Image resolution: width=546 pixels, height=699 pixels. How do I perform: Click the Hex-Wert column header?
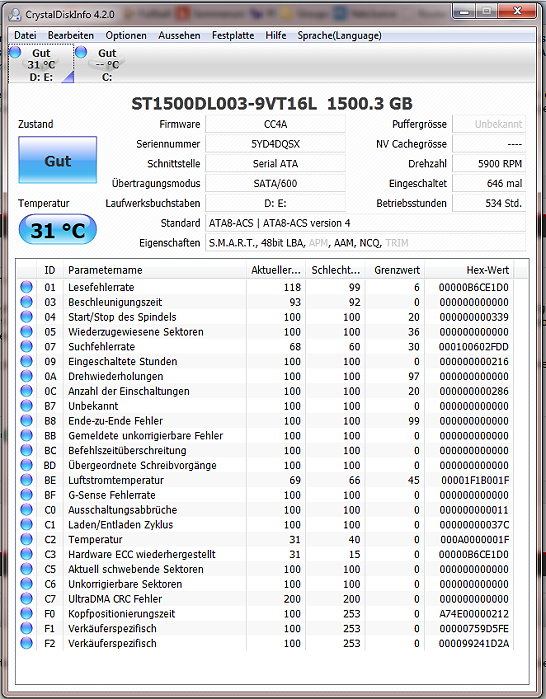(469, 270)
